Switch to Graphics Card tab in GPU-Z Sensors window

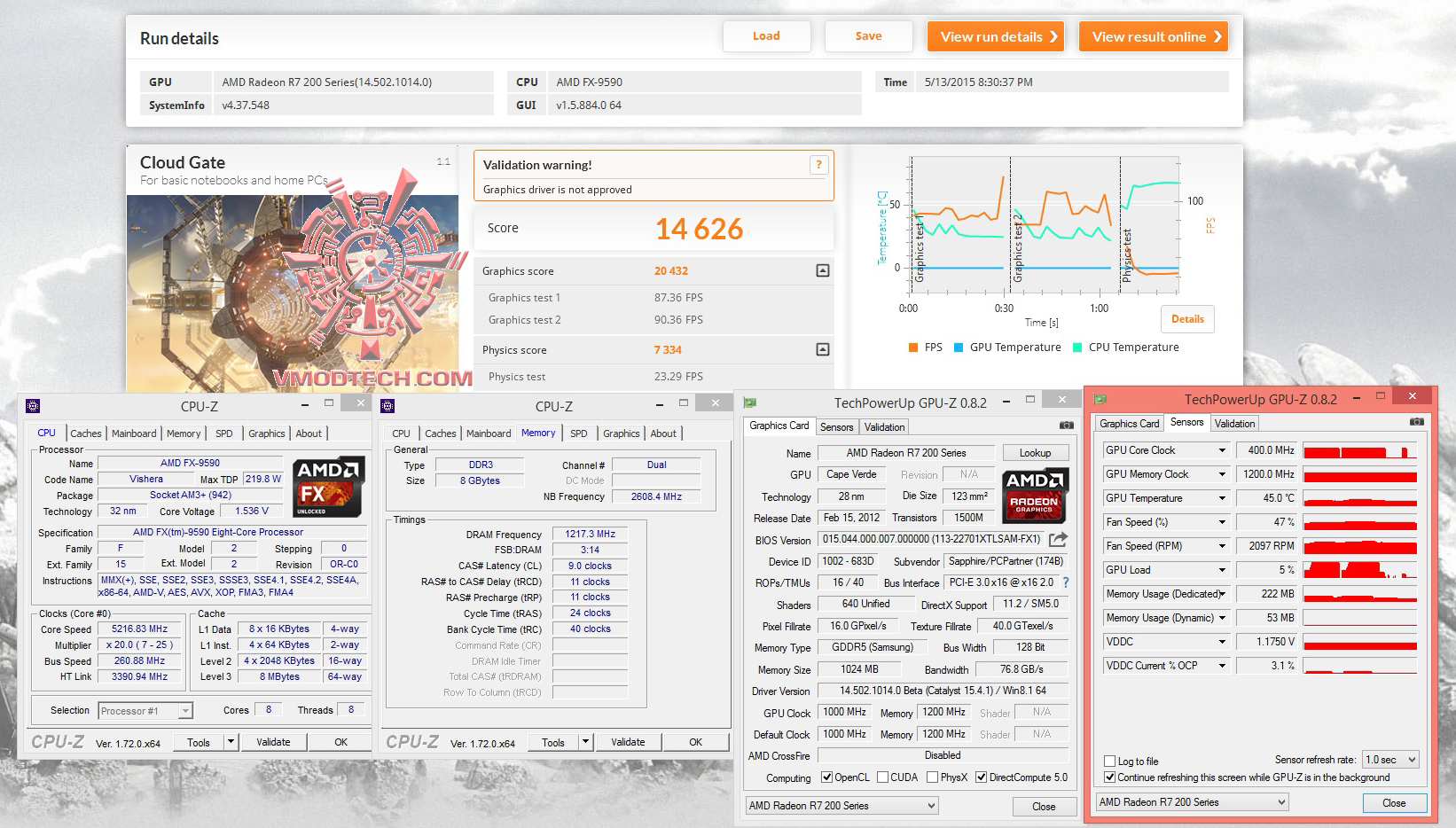1130,424
